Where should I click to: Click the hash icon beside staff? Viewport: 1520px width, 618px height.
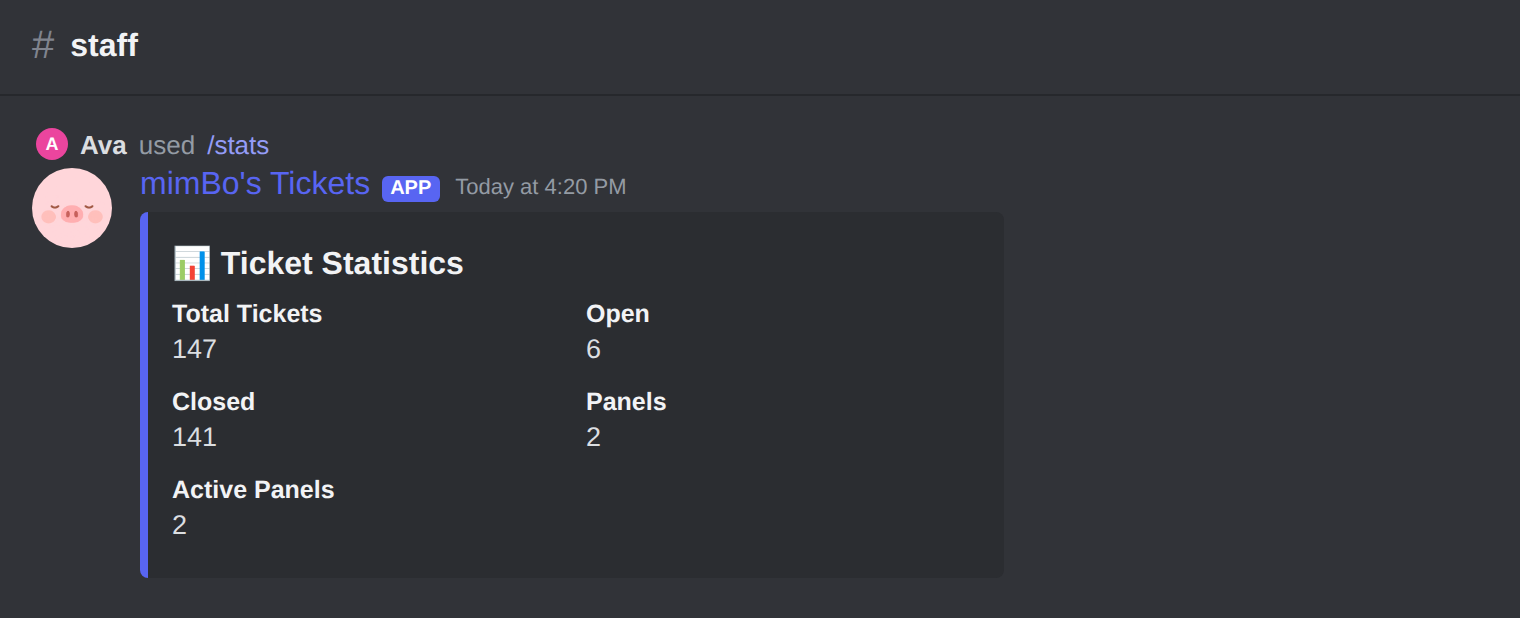coord(43,45)
